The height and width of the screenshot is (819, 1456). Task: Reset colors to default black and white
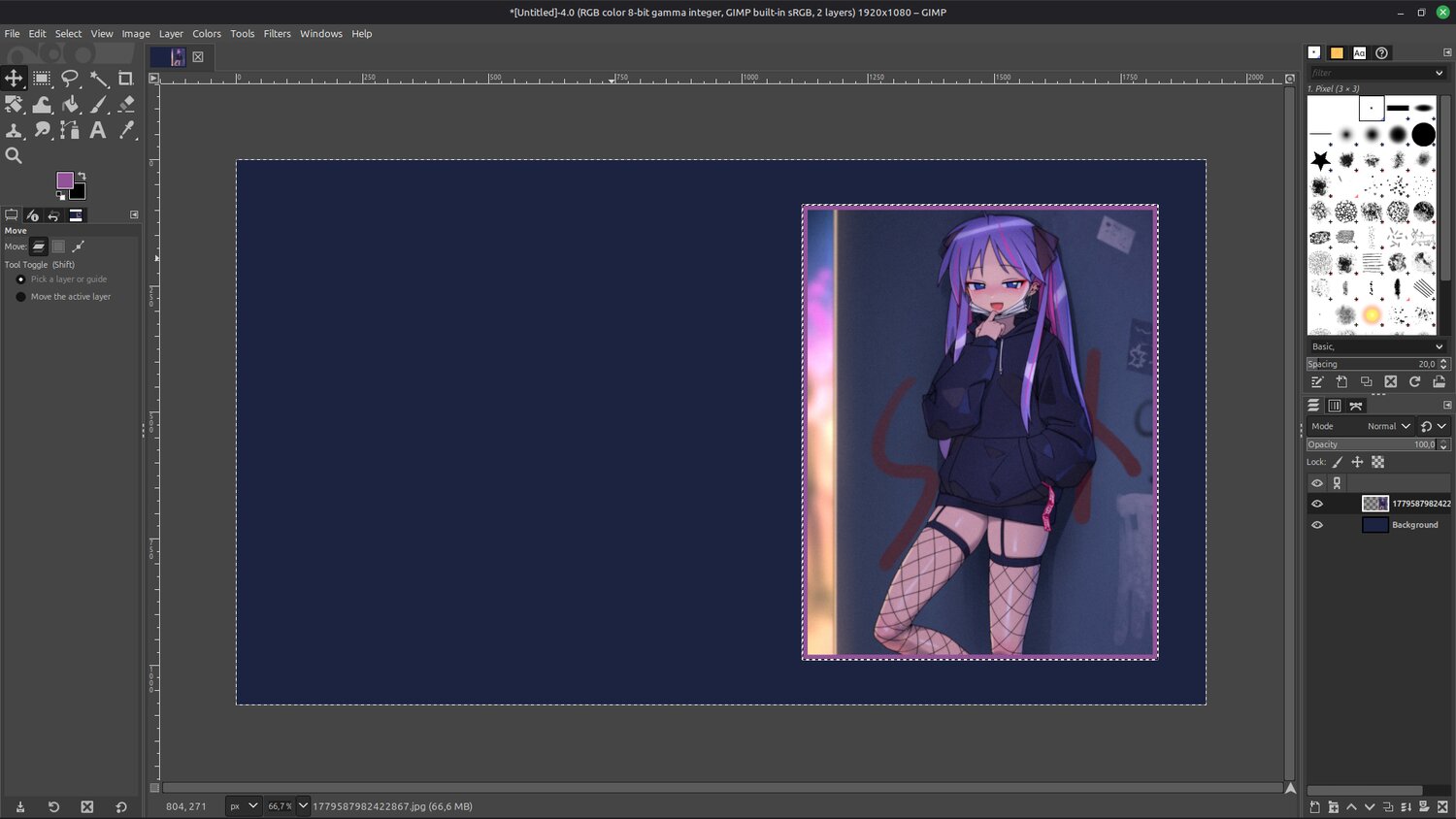point(61,195)
